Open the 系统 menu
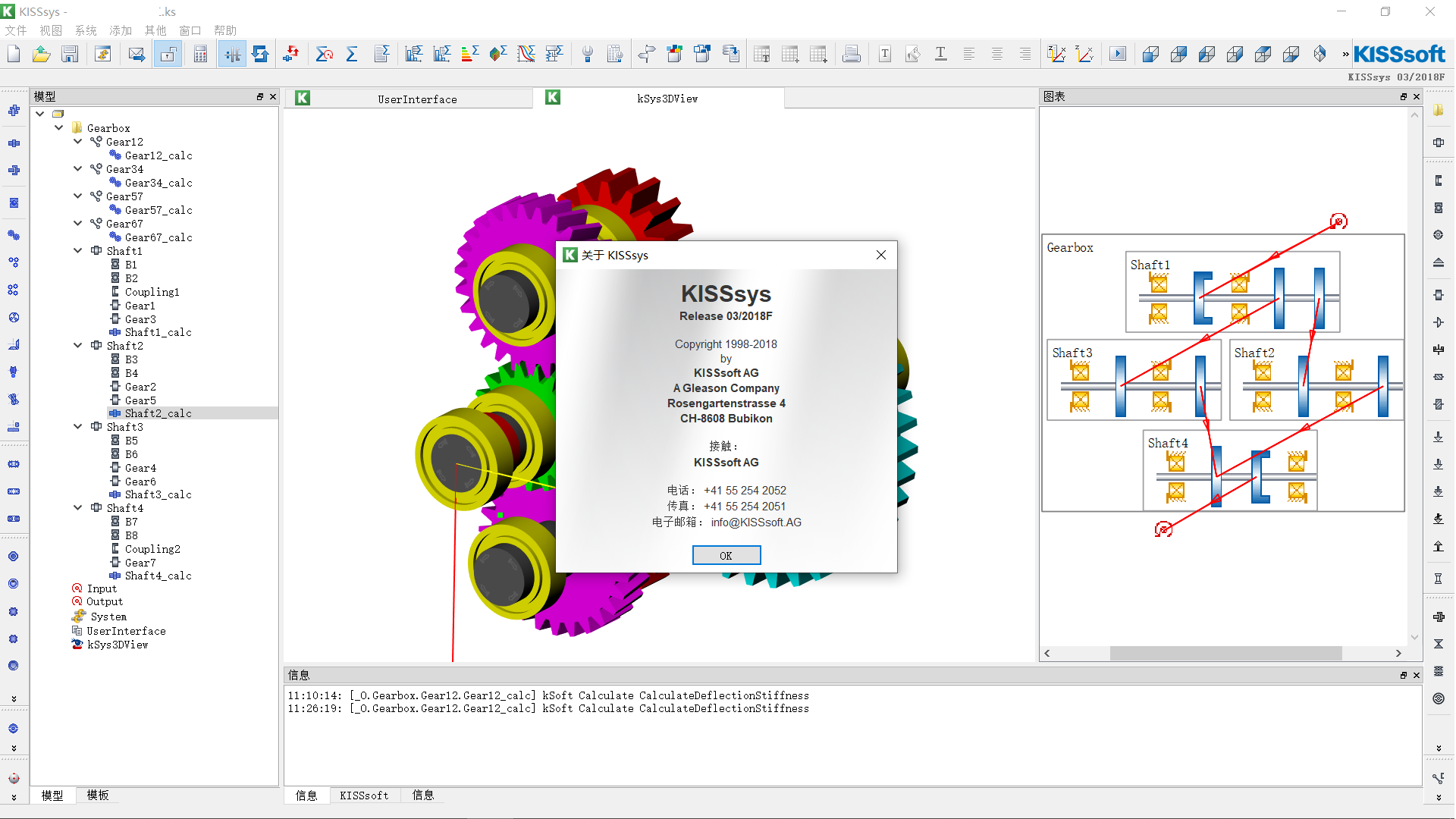The width and height of the screenshot is (1456, 819). pos(86,30)
